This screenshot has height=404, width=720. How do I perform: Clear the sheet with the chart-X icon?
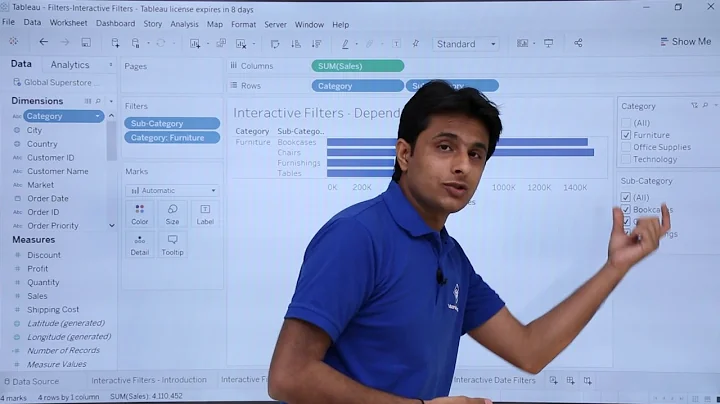pyautogui.click(x=241, y=44)
